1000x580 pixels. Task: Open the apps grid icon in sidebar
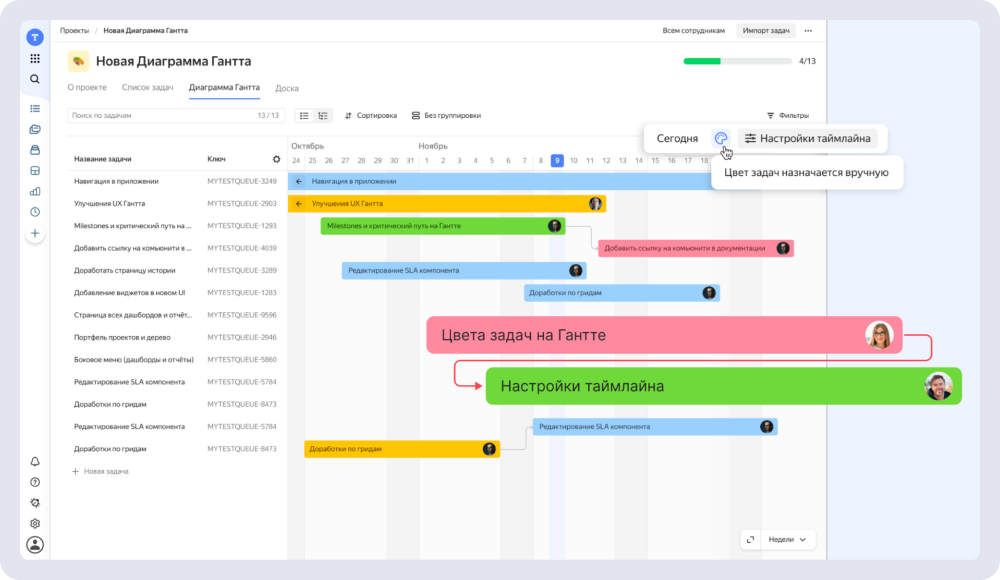click(34, 59)
